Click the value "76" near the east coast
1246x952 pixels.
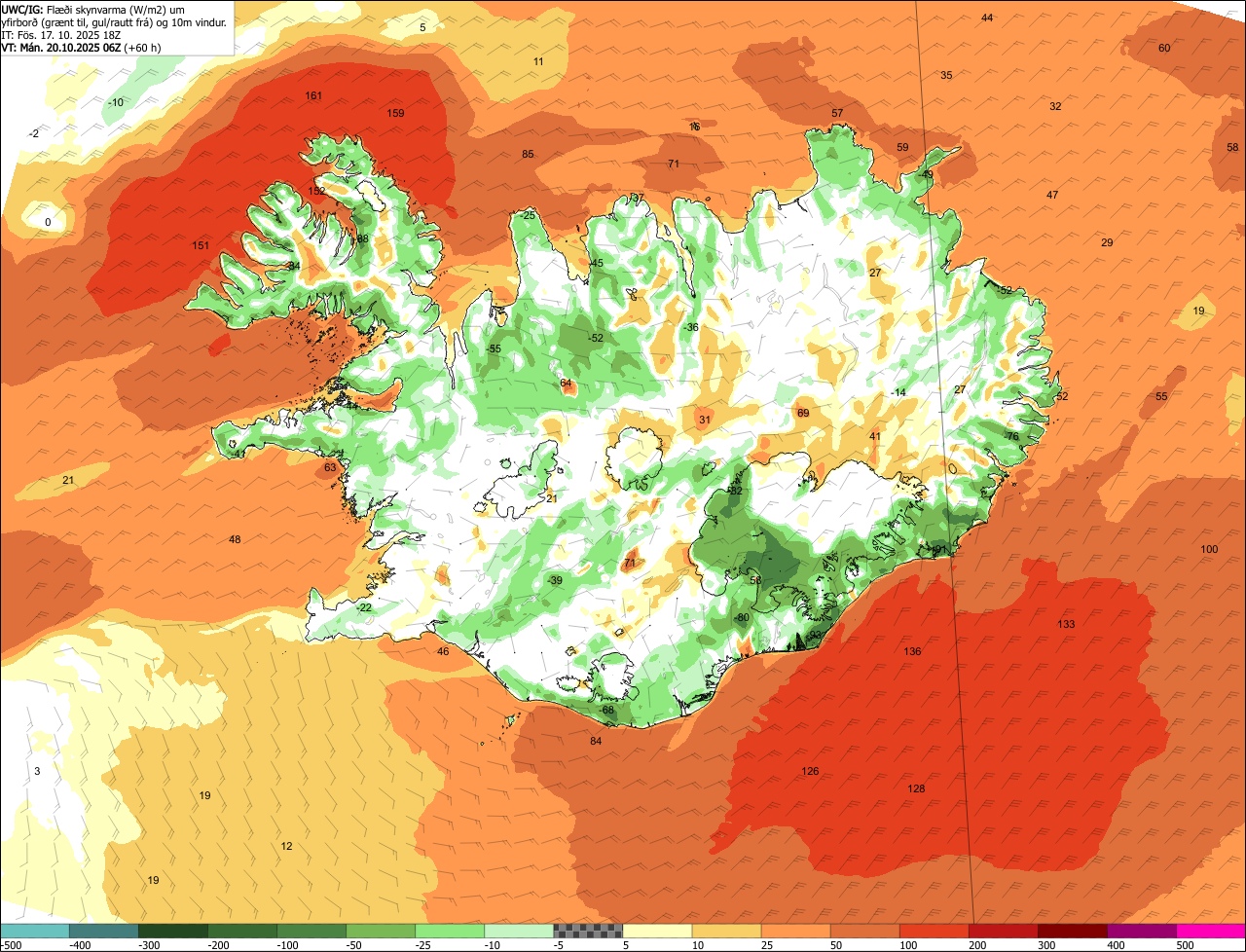(x=1012, y=436)
